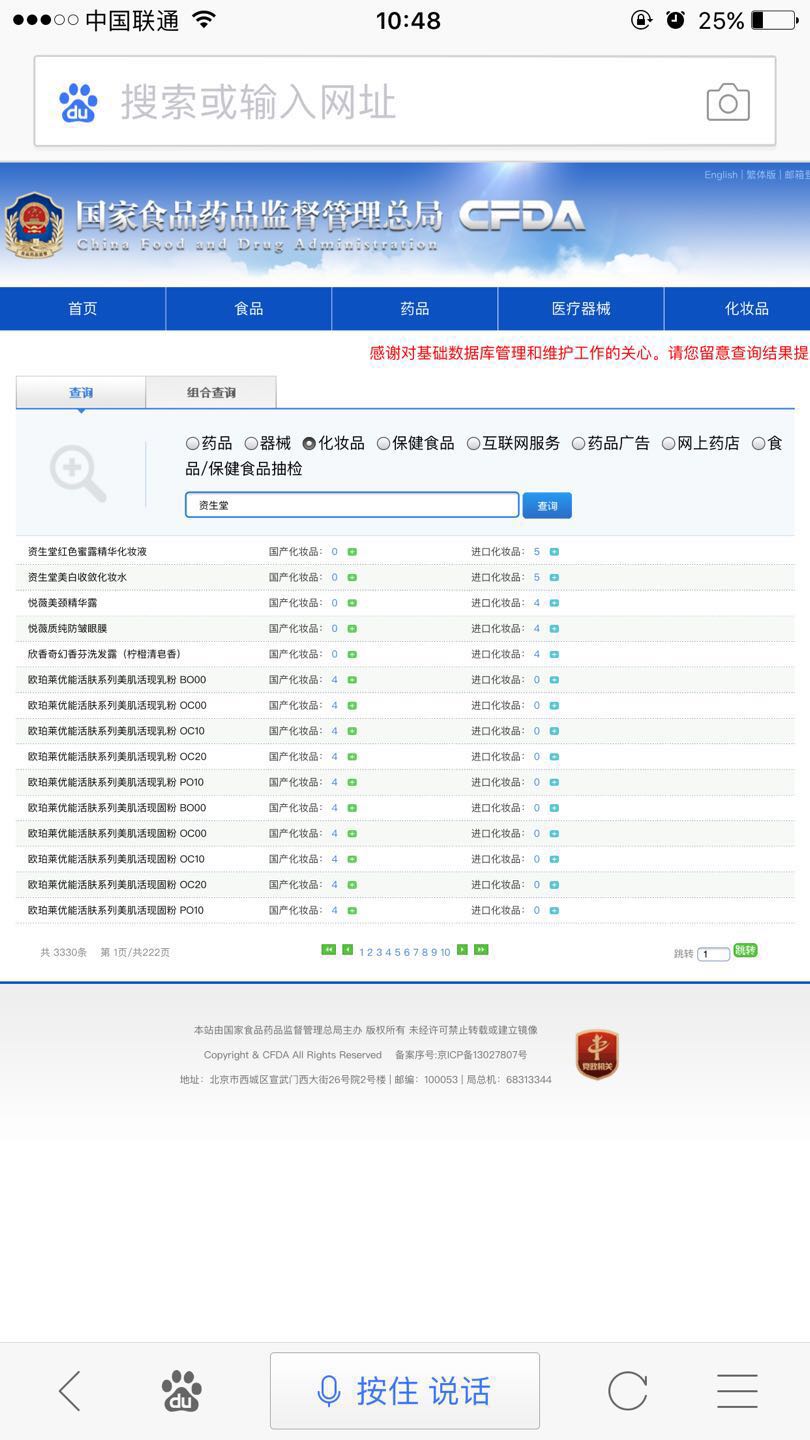The image size is (810, 1440).
Task: Open the browser hamburger menu
Action: coord(737,1390)
